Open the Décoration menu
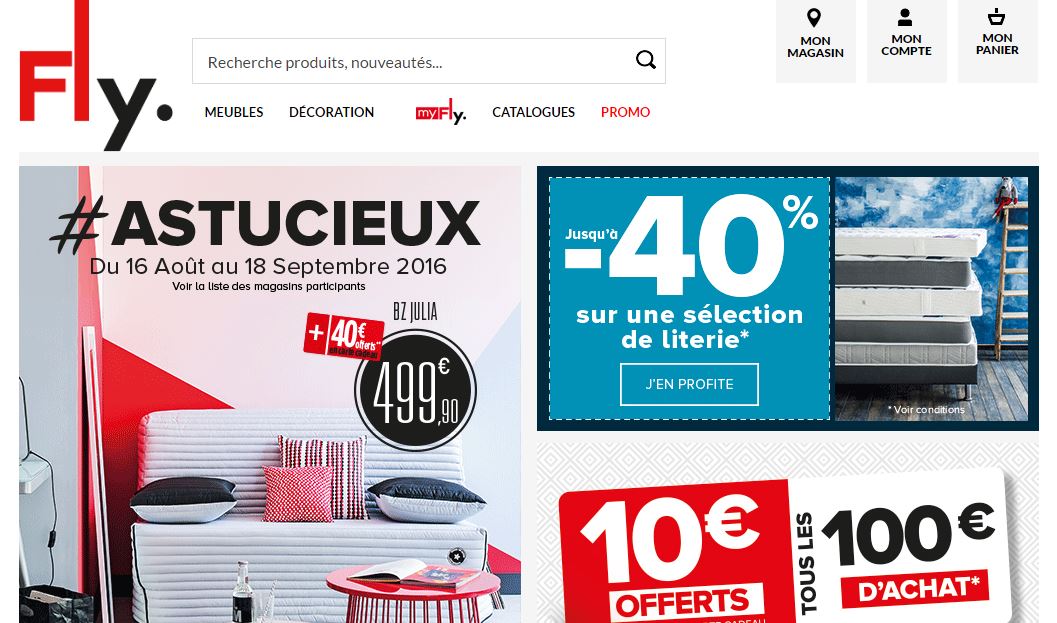Screen dimensions: 1057x623 tap(332, 112)
